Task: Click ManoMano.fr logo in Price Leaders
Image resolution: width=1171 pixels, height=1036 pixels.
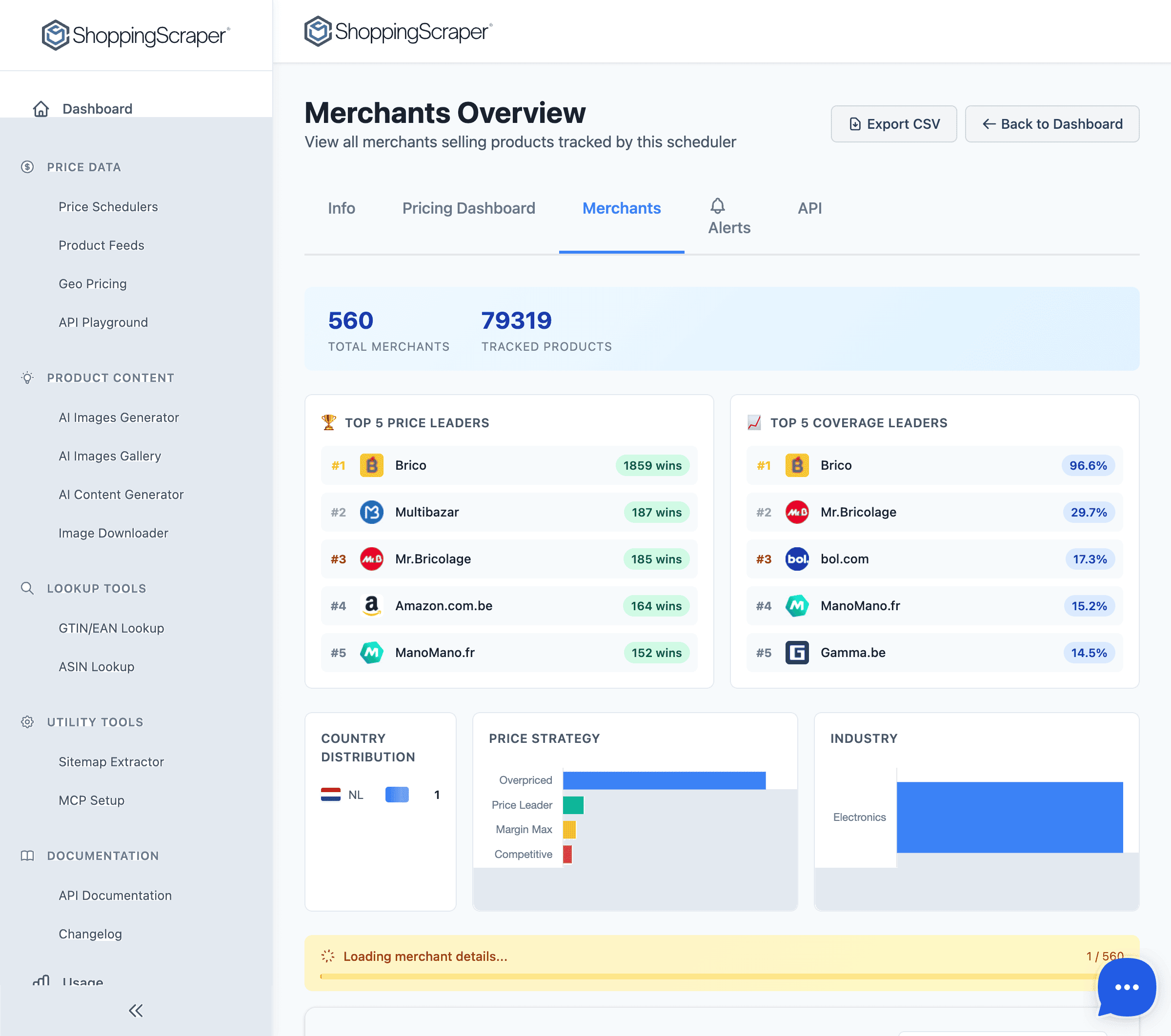Action: pos(372,653)
